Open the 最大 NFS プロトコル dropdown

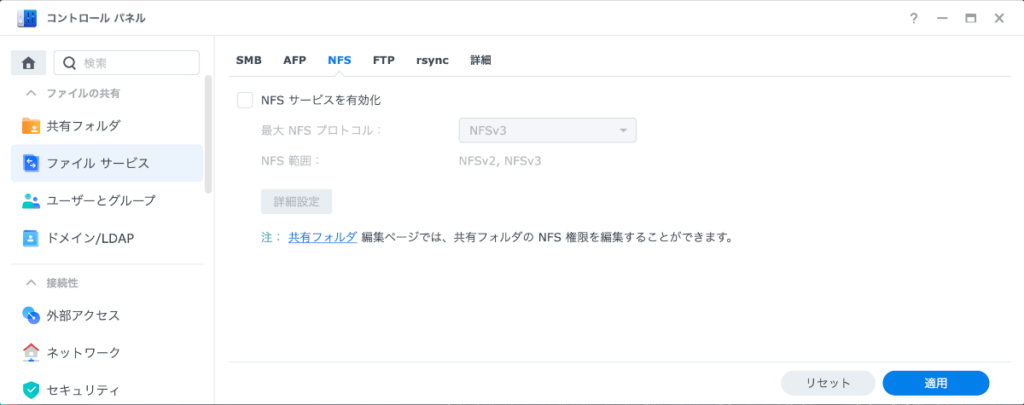click(547, 130)
